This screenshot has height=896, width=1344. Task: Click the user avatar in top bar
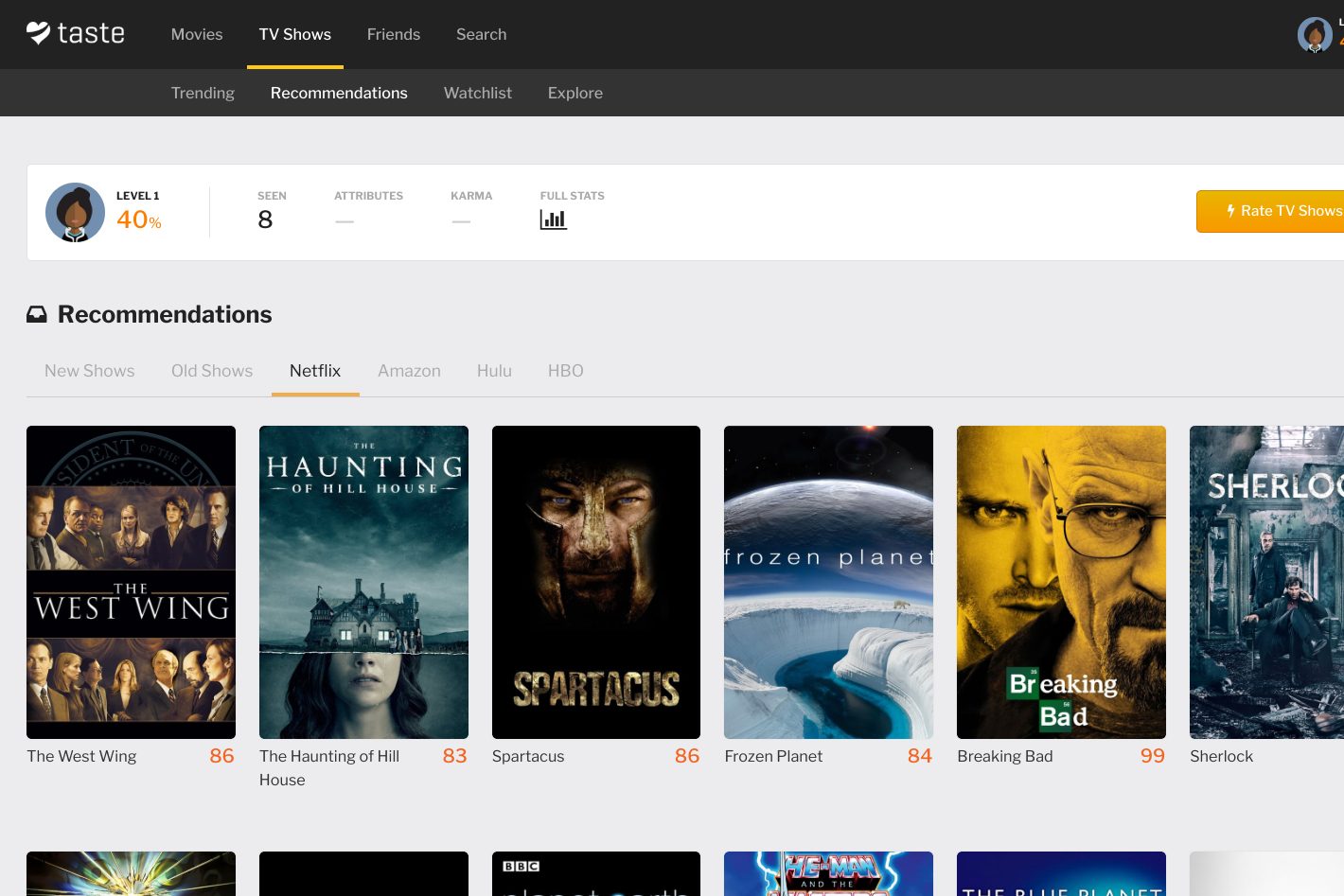tap(1315, 35)
